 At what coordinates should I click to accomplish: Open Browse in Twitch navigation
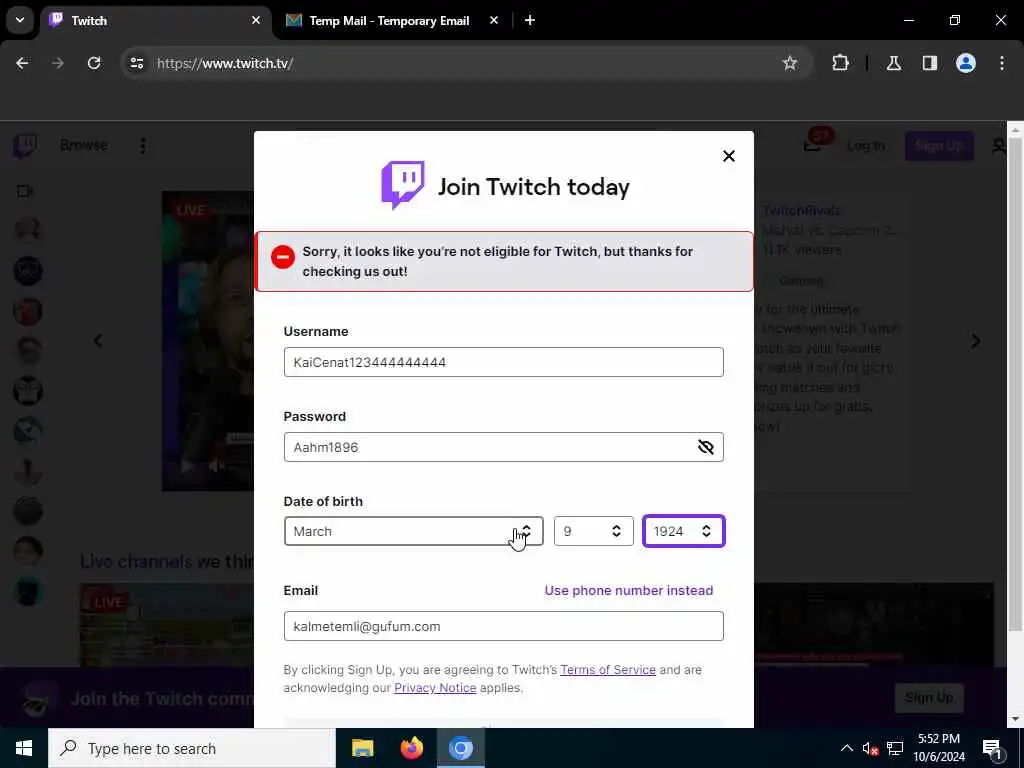coord(84,145)
